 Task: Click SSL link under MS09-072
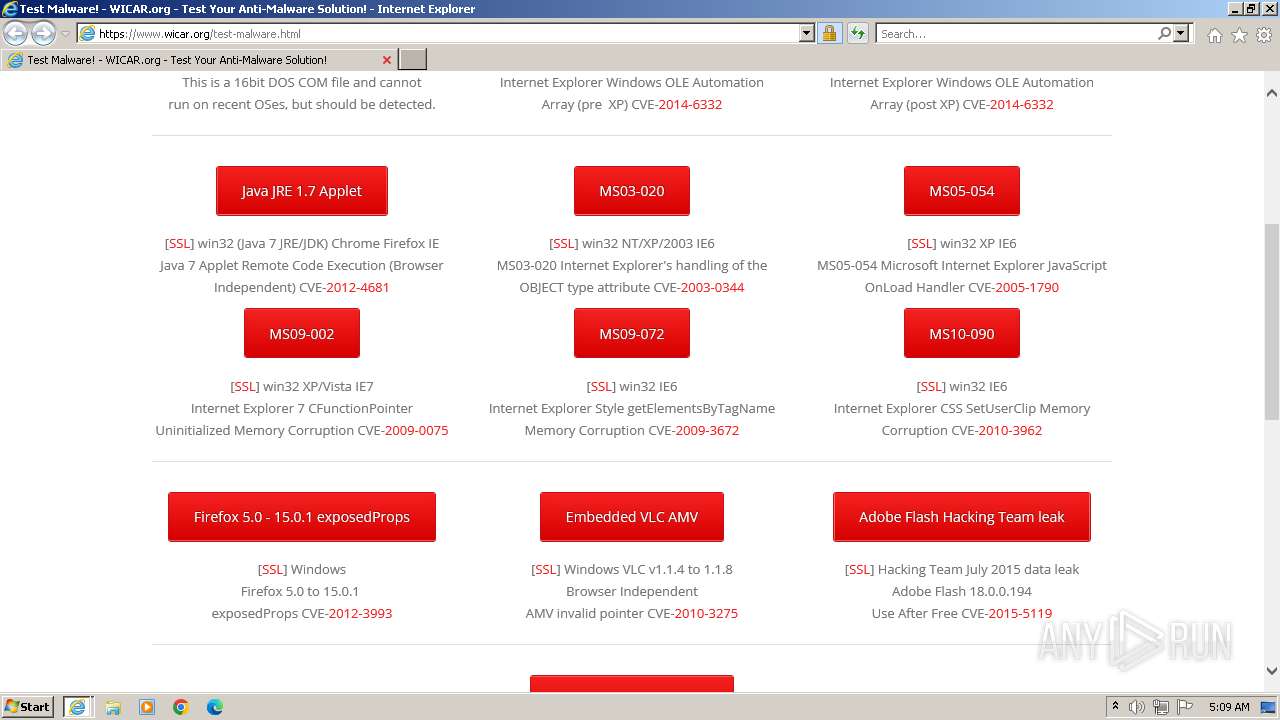coord(601,386)
